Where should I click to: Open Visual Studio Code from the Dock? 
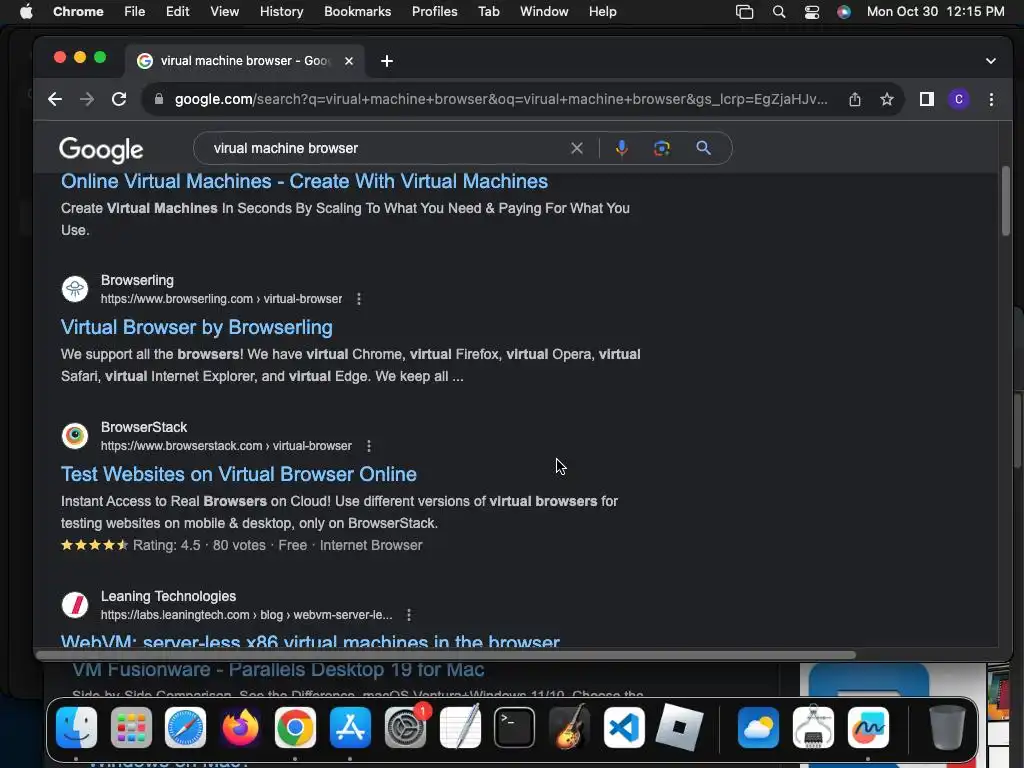tap(624, 728)
